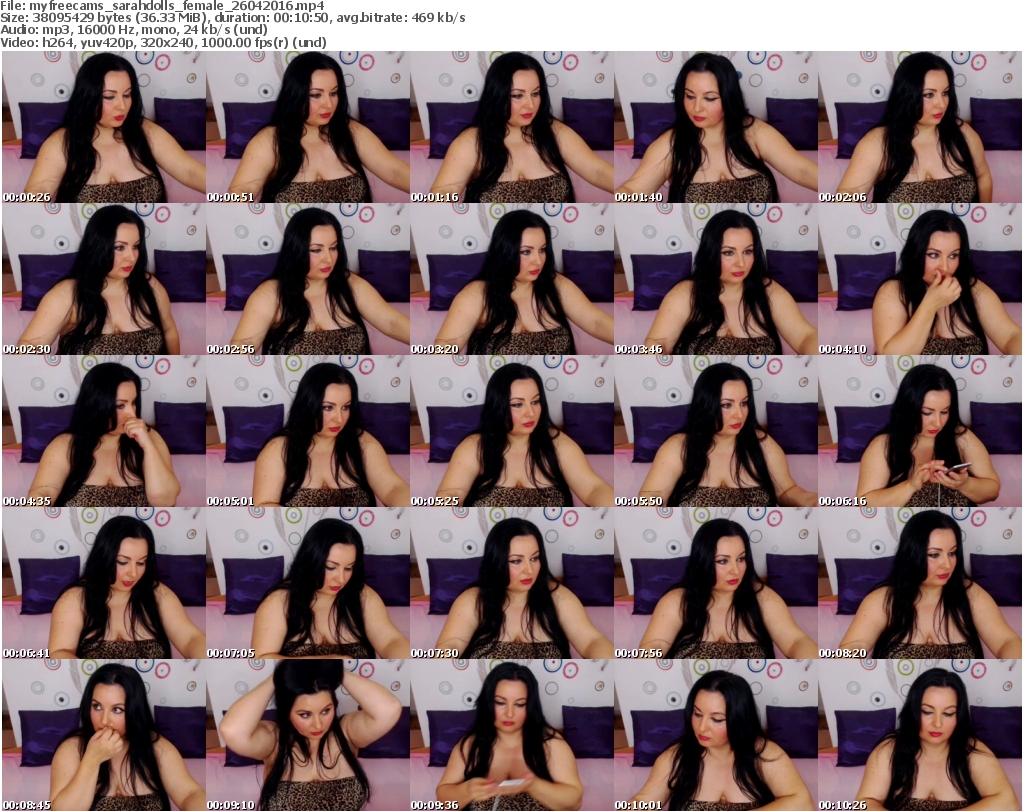Click the Size and duration info line
This screenshot has width=1024, height=811.
point(232,18)
